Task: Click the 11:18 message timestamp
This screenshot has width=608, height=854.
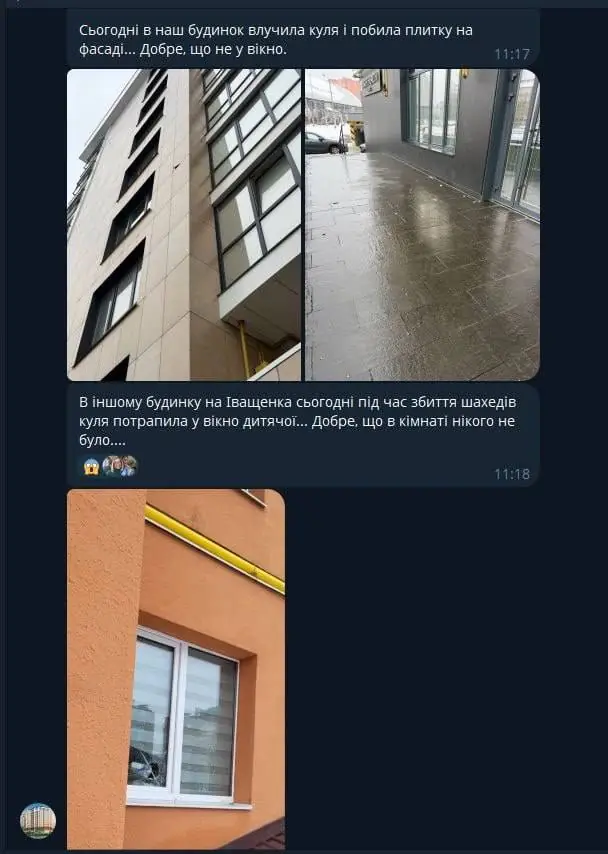Action: point(512,474)
